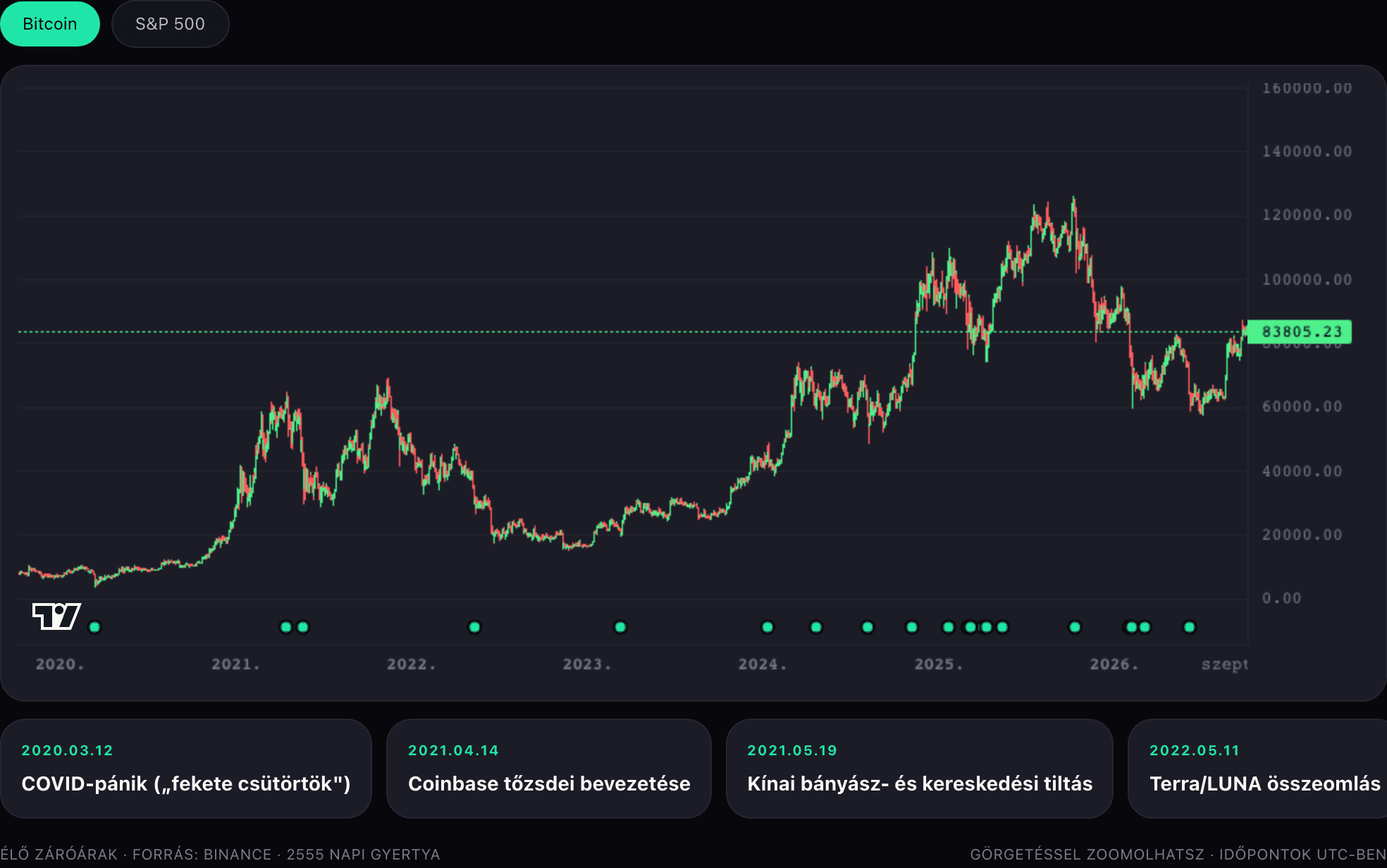Click the 160000.00 price axis label
The height and width of the screenshot is (868, 1387).
pyautogui.click(x=1307, y=89)
